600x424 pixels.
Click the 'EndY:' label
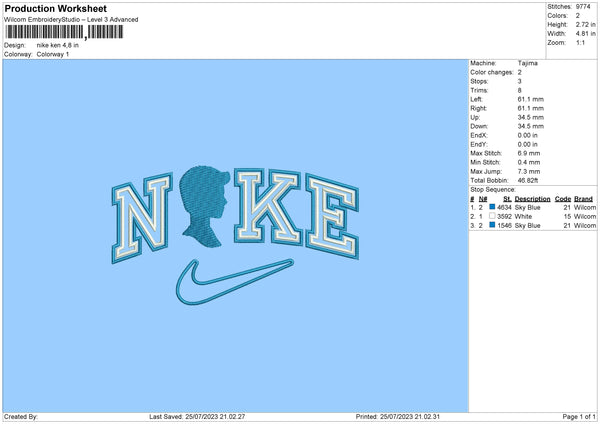point(479,144)
